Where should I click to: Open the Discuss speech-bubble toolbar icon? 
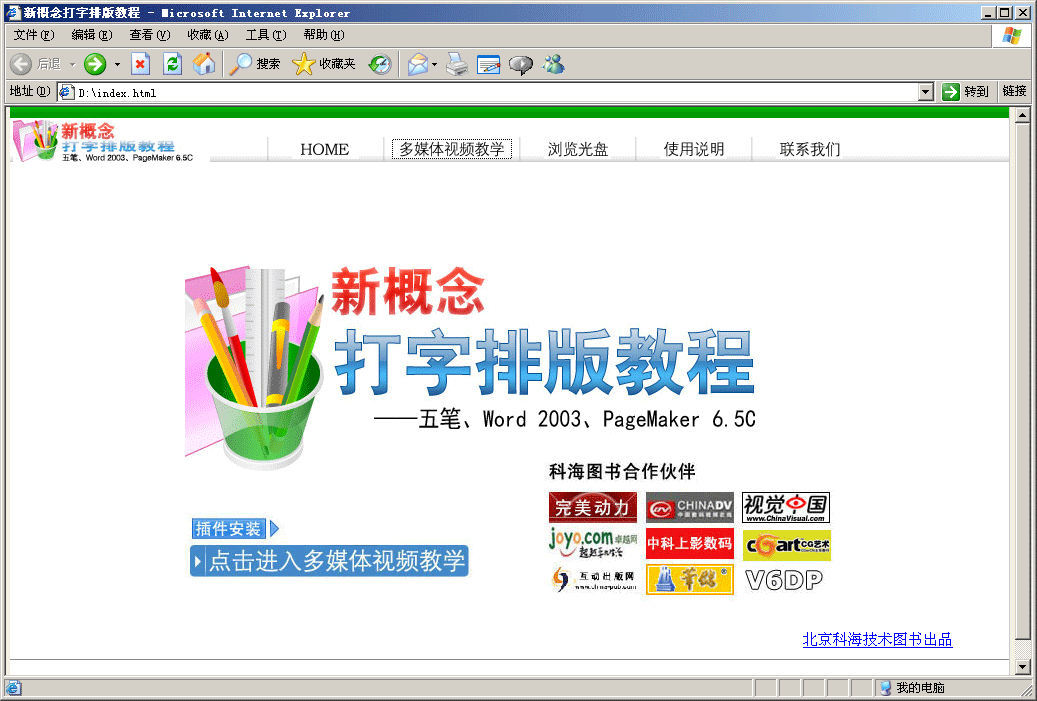(x=521, y=64)
